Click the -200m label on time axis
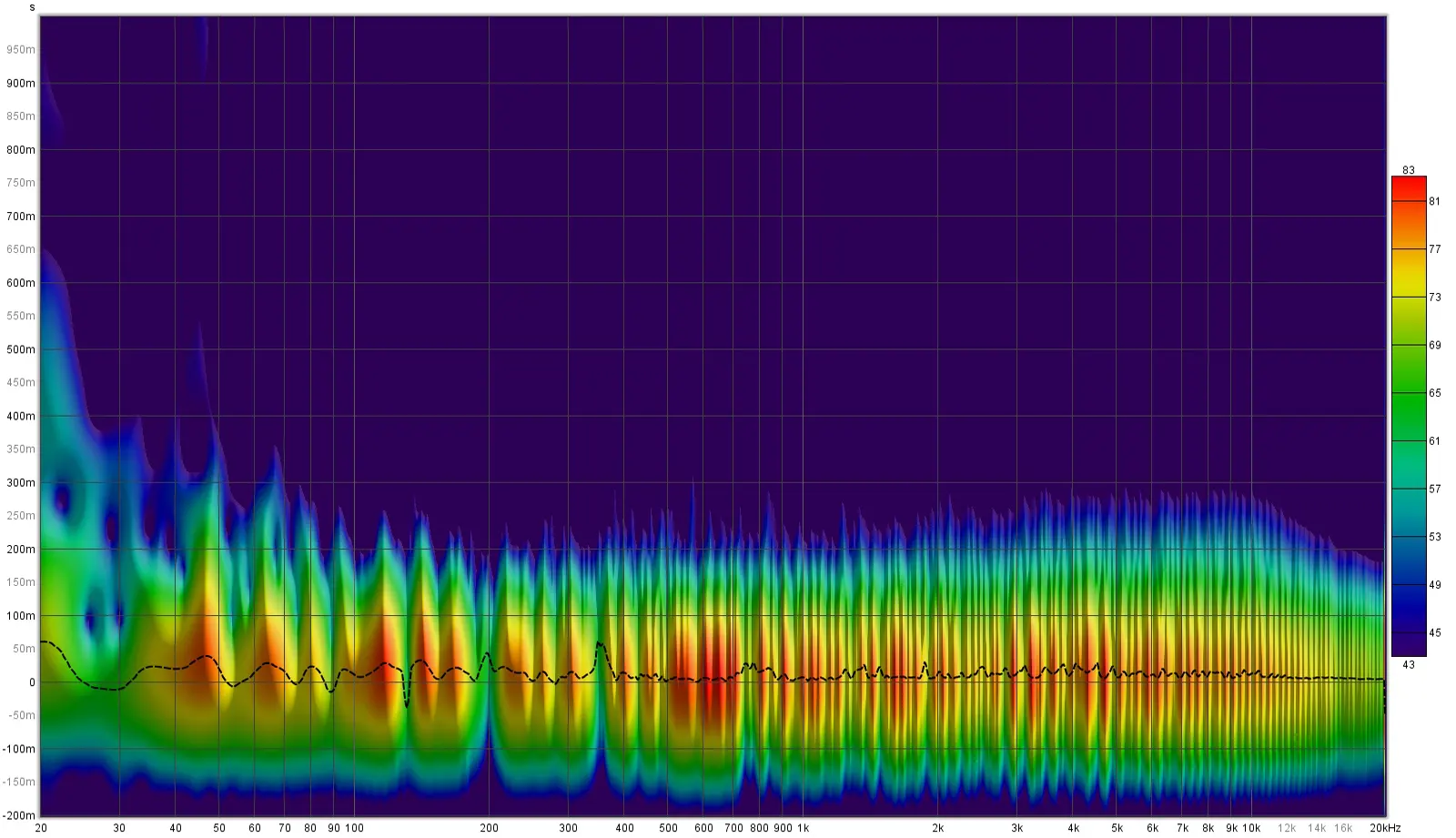This screenshot has width=1456, height=838. tap(19, 815)
